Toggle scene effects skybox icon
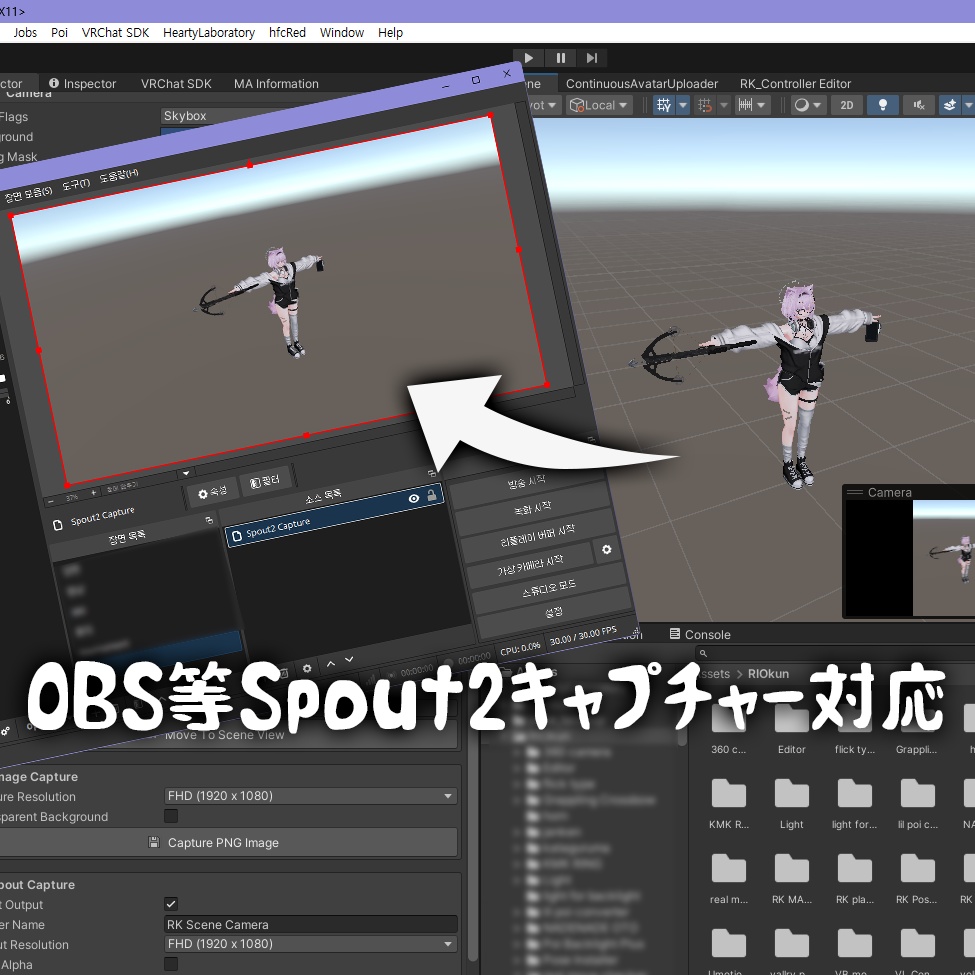The width and height of the screenshot is (975, 975). [950, 105]
